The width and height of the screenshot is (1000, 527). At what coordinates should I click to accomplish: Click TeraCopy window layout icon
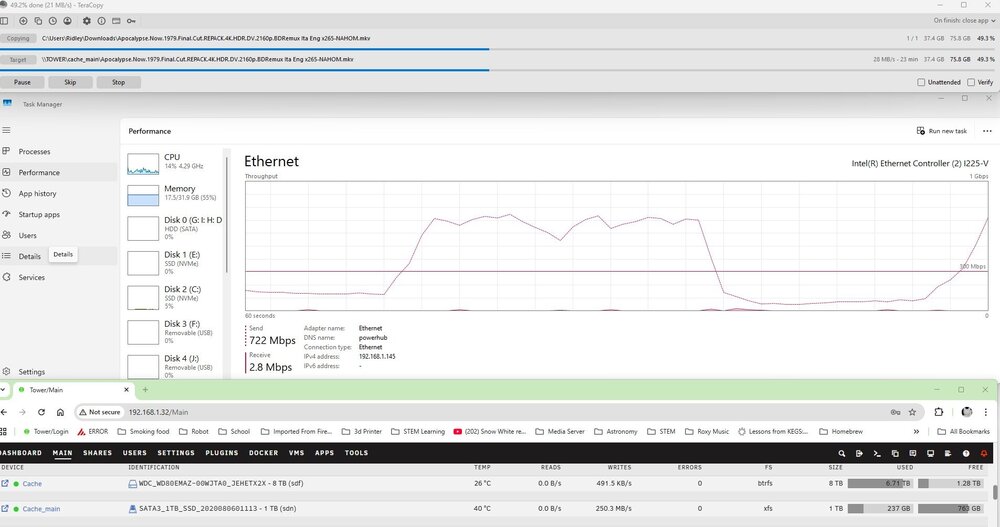tap(116, 21)
